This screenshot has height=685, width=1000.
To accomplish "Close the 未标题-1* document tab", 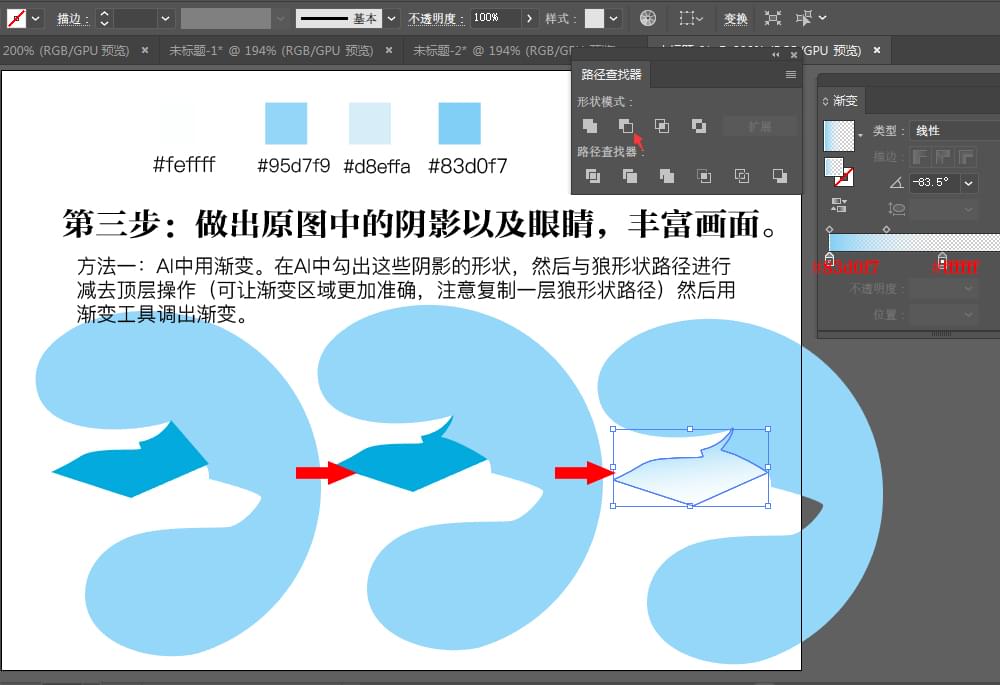I will tap(389, 50).
